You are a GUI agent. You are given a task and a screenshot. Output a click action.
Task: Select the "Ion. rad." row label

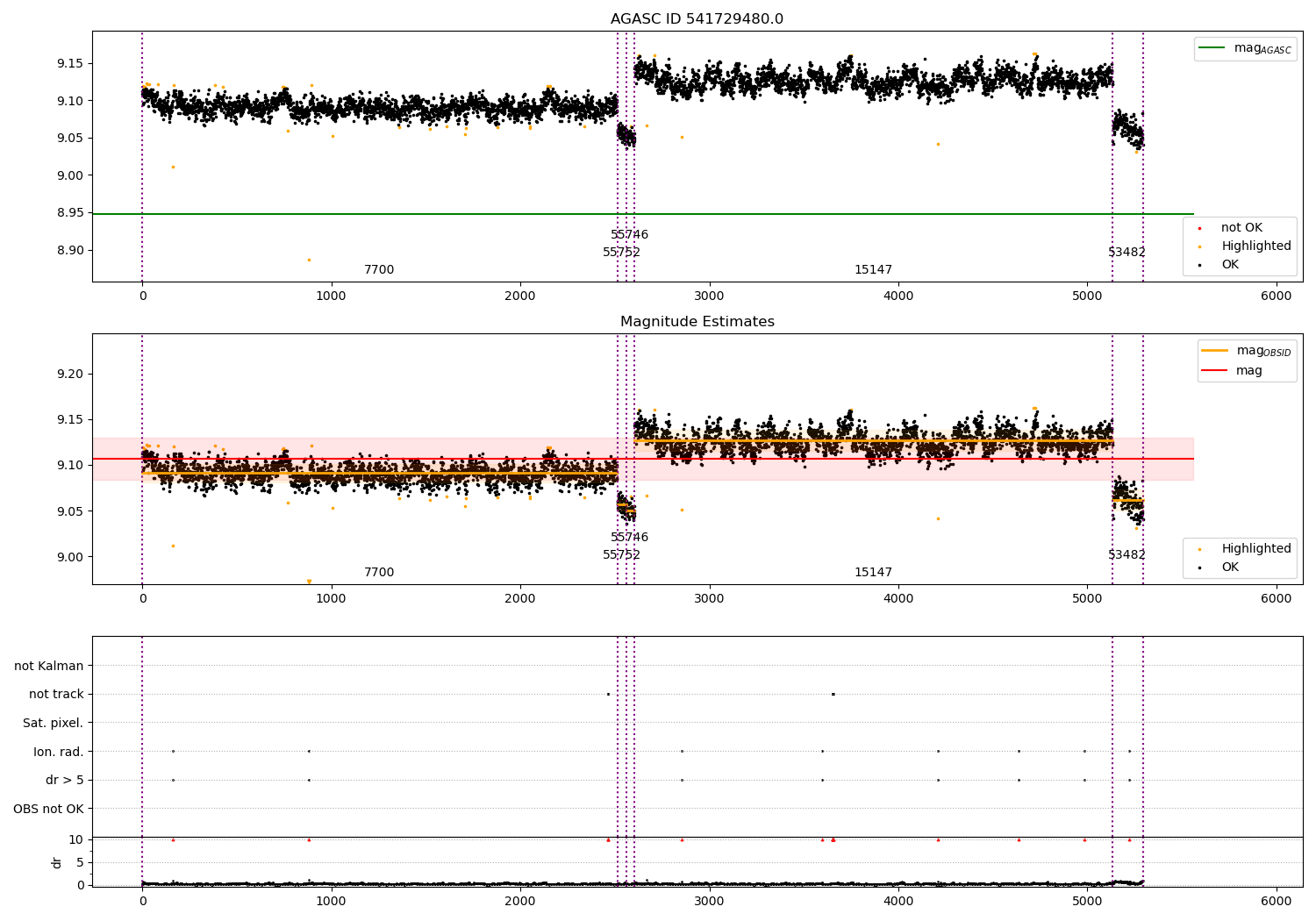(x=59, y=752)
